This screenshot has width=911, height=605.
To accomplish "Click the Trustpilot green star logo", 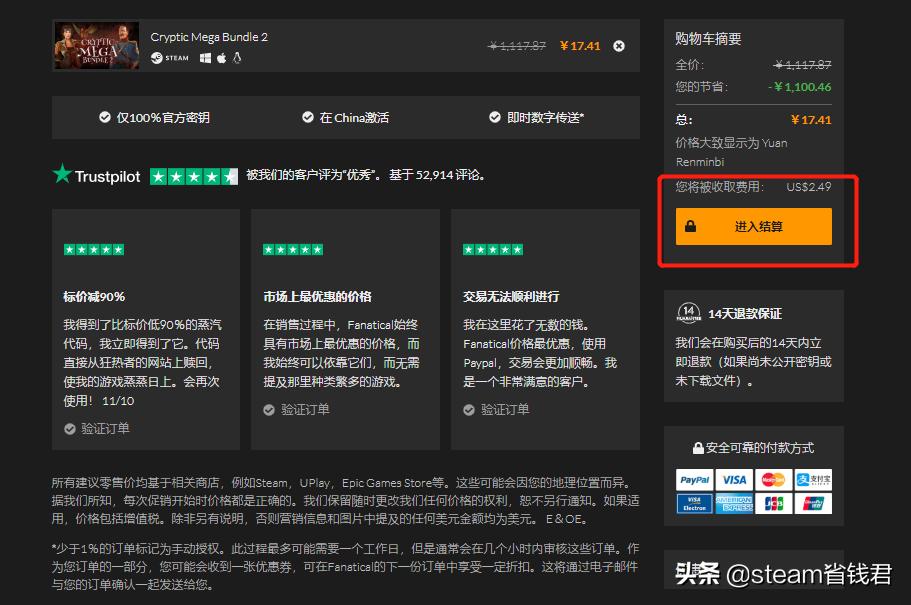I will pos(64,174).
